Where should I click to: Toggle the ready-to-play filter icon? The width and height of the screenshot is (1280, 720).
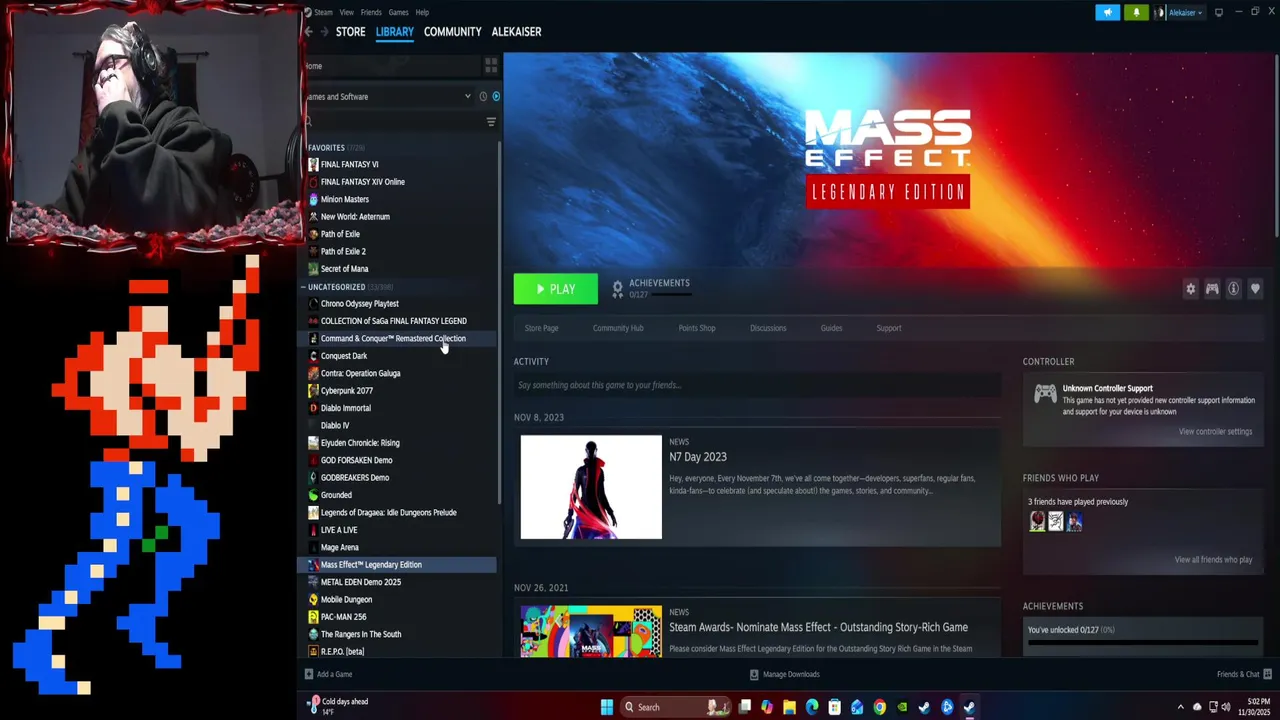[496, 97]
